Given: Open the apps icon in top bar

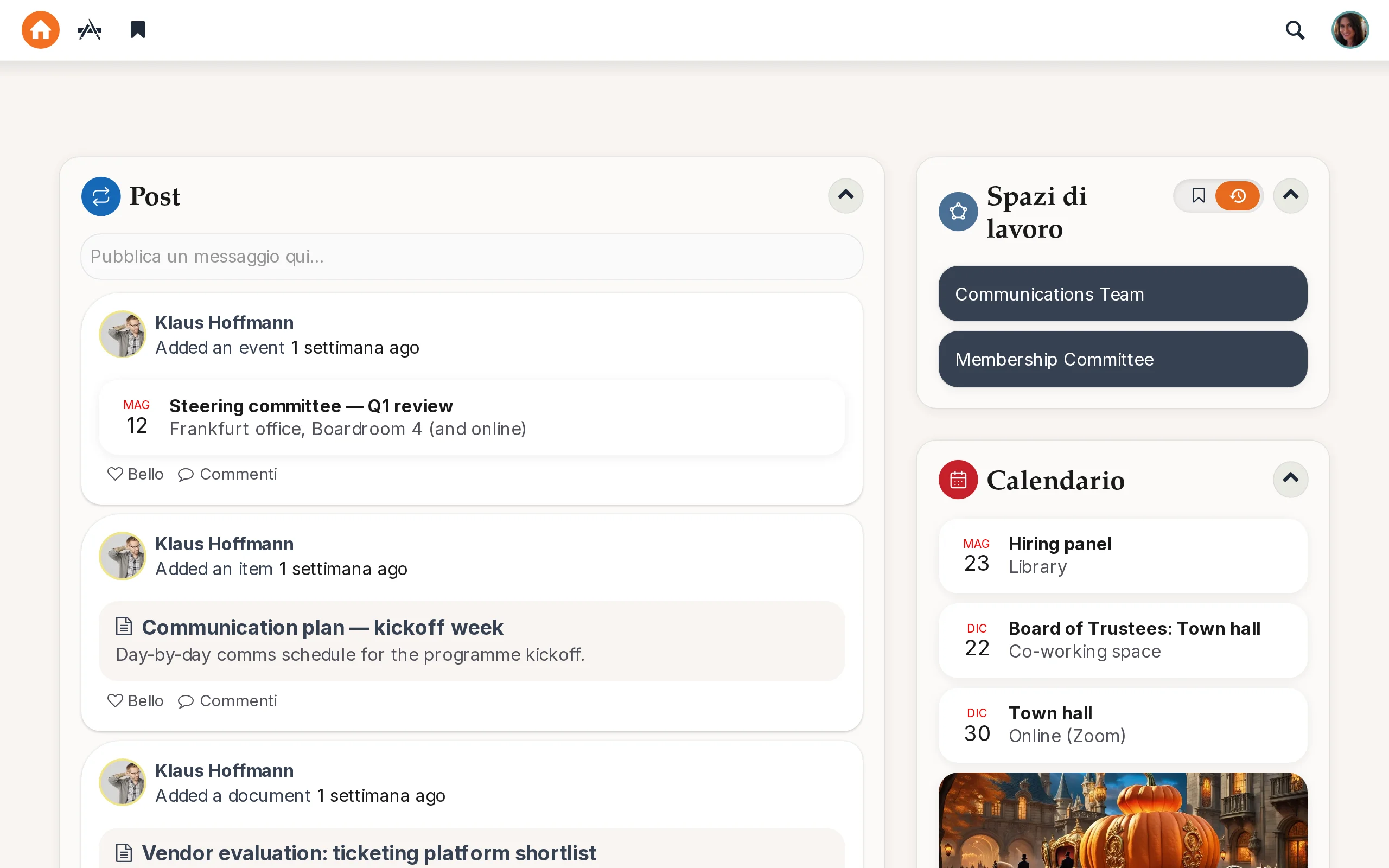Looking at the screenshot, I should [90, 30].
